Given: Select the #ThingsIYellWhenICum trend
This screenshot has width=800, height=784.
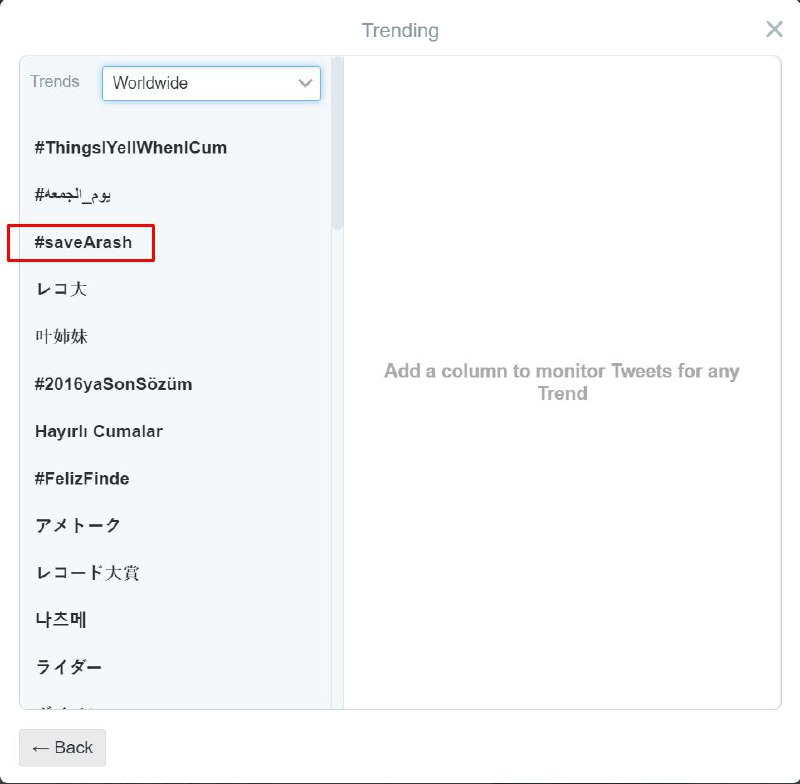Looking at the screenshot, I should [x=130, y=148].
